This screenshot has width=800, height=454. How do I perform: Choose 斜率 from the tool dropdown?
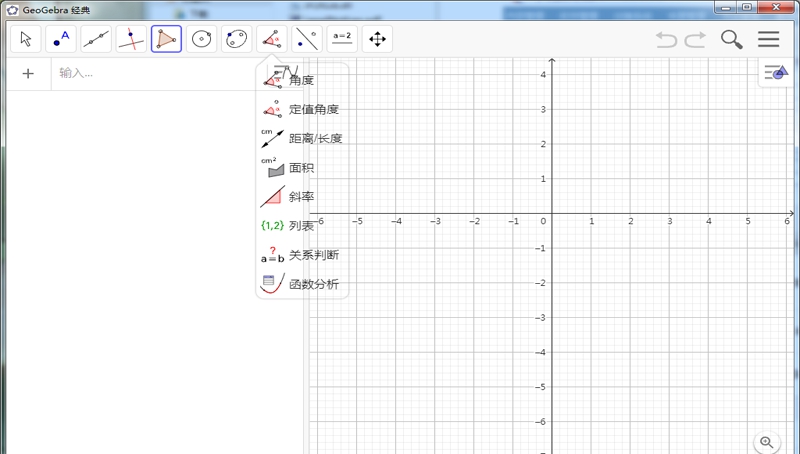point(302,196)
